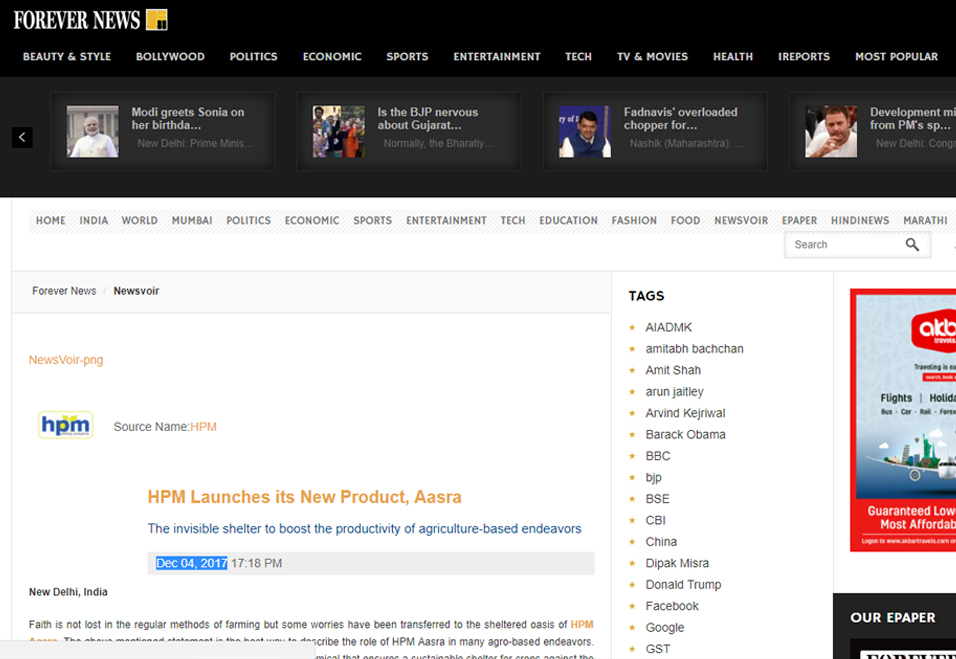Click the HPM source name link
The width and height of the screenshot is (956, 659).
coord(203,427)
